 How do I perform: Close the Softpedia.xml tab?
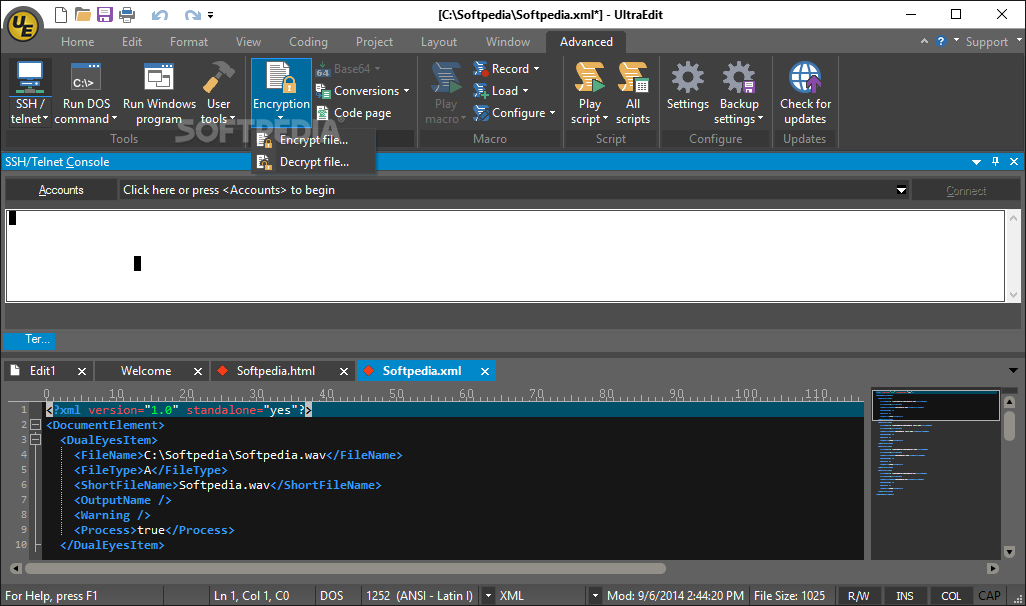click(485, 371)
